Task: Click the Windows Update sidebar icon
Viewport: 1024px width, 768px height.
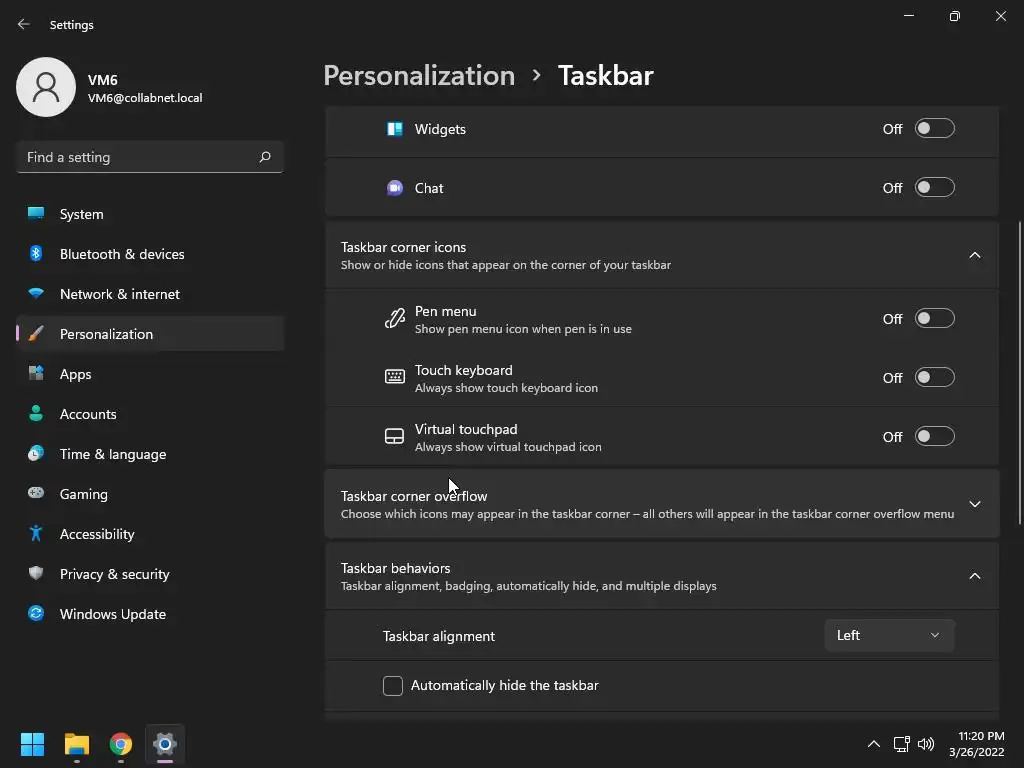Action: [x=36, y=614]
